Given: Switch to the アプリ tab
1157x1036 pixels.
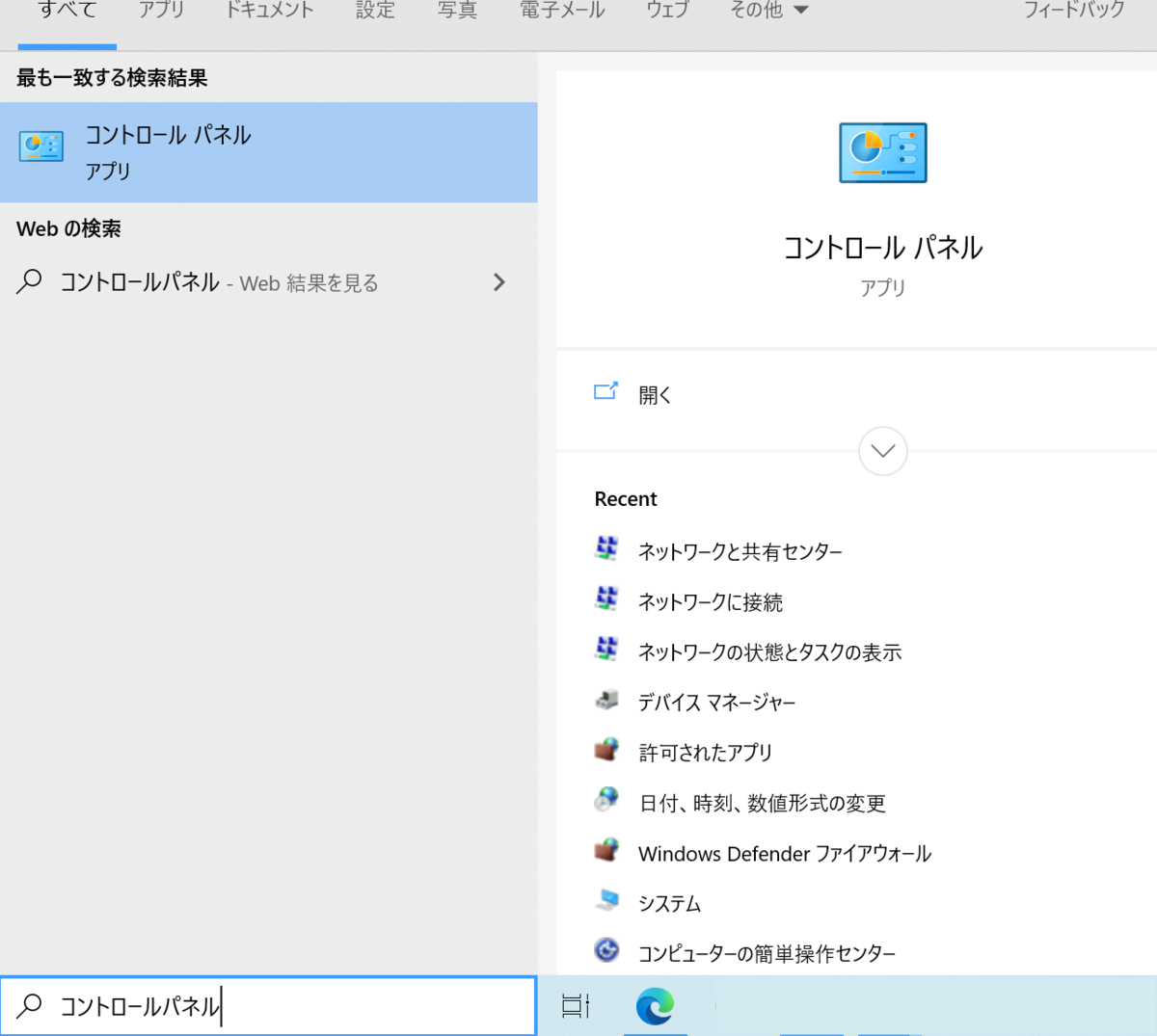Looking at the screenshot, I should pyautogui.click(x=161, y=11).
